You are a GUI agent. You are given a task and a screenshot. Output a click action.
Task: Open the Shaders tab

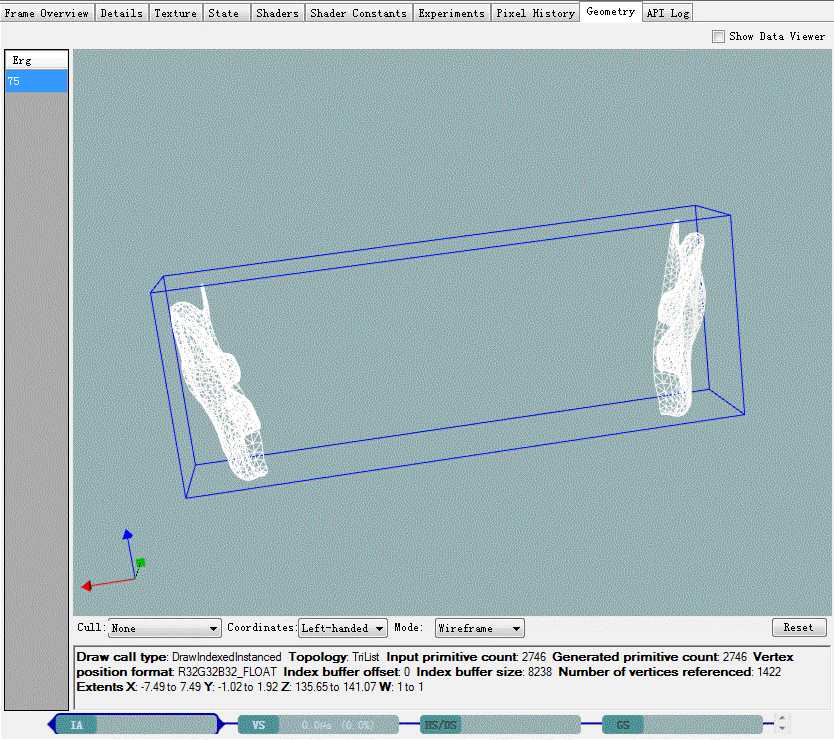277,13
